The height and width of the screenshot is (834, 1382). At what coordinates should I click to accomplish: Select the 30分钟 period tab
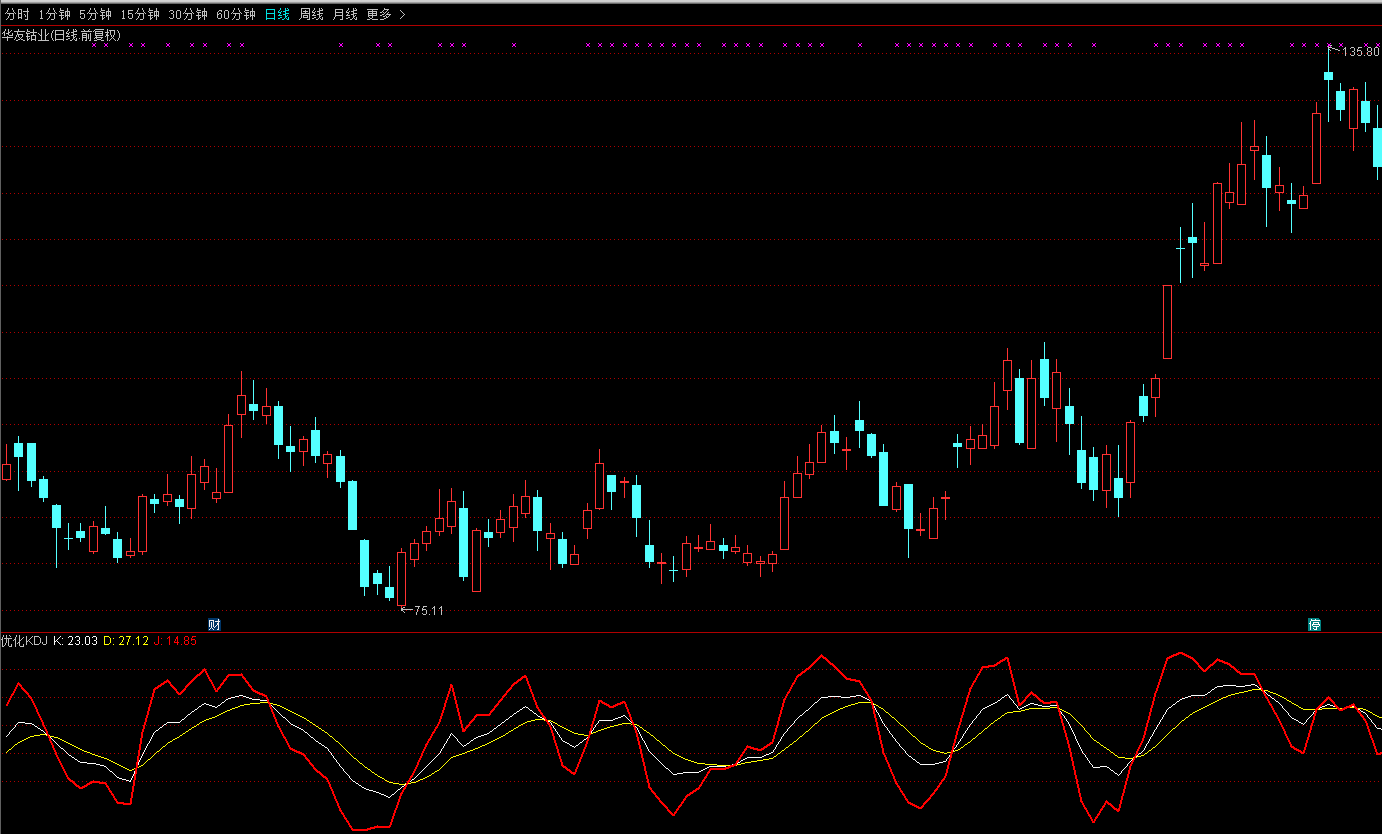(188, 15)
